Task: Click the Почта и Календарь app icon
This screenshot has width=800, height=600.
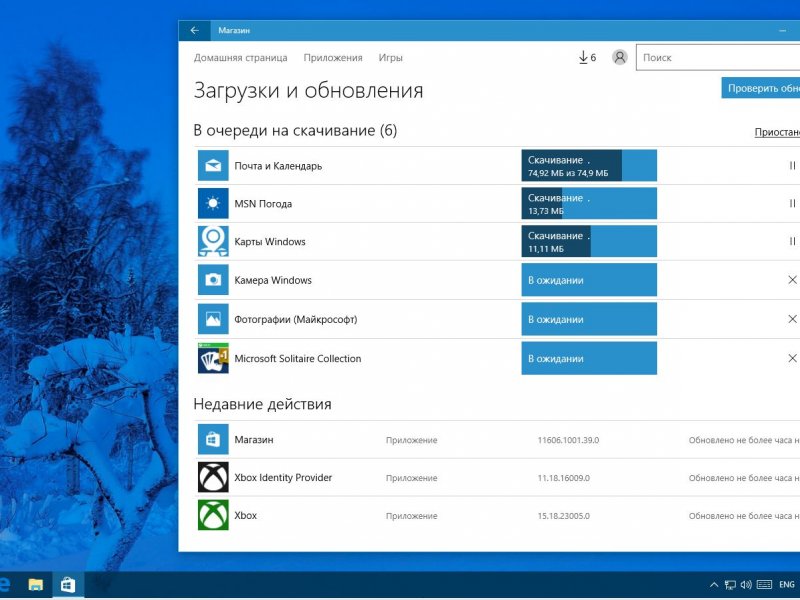Action: [x=213, y=165]
